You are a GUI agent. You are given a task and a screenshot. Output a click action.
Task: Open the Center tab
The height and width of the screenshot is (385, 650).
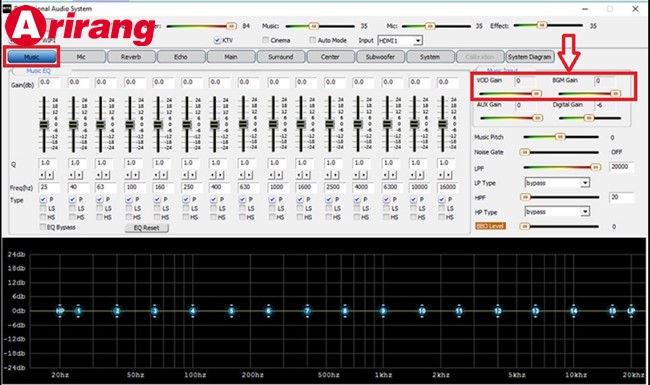pyautogui.click(x=330, y=57)
